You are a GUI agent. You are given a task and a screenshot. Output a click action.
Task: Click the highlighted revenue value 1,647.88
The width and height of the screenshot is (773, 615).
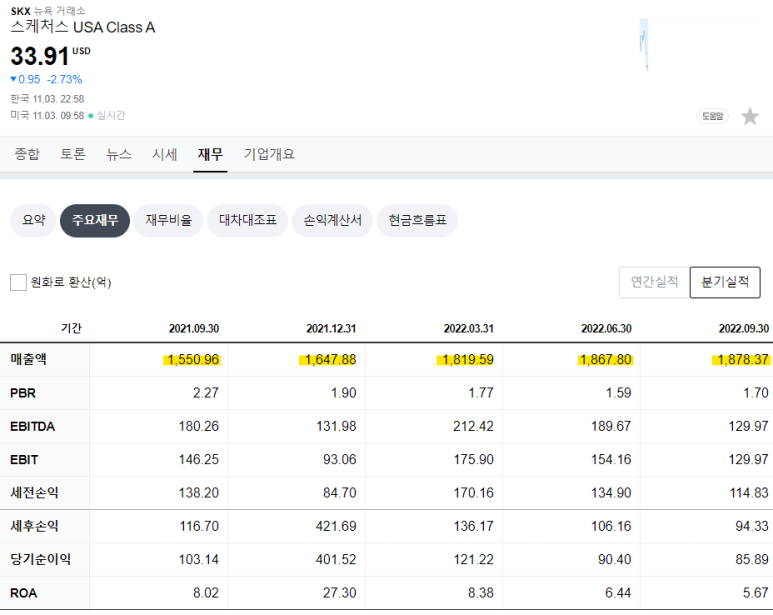(328, 360)
